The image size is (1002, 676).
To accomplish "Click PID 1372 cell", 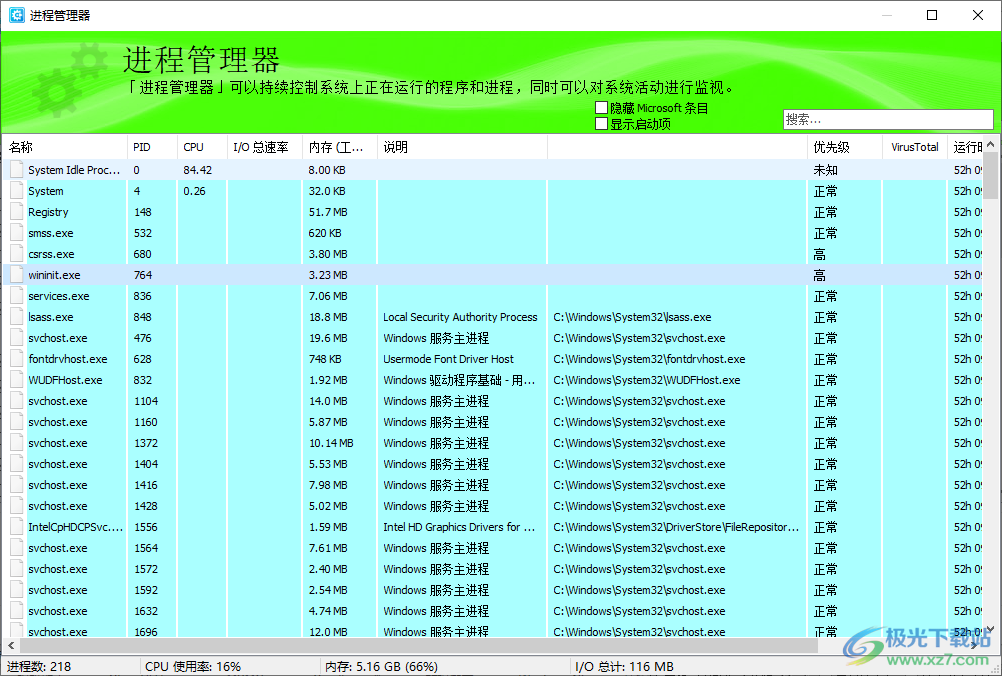I will click(x=146, y=443).
